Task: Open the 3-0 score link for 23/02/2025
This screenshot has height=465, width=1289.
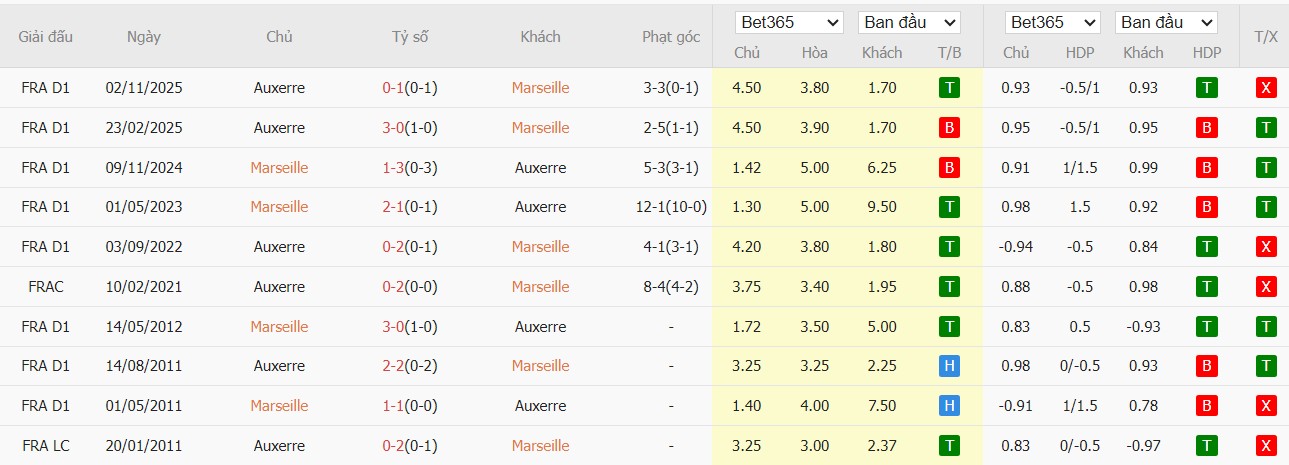Action: click(x=392, y=128)
